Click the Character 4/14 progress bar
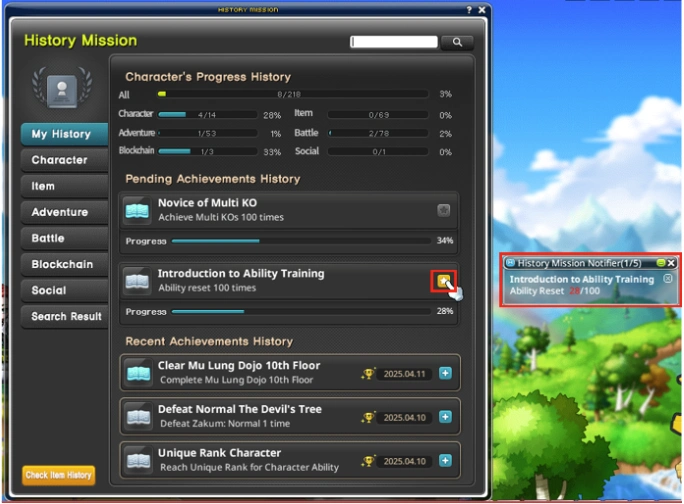This screenshot has height=504, width=684. coord(207,115)
